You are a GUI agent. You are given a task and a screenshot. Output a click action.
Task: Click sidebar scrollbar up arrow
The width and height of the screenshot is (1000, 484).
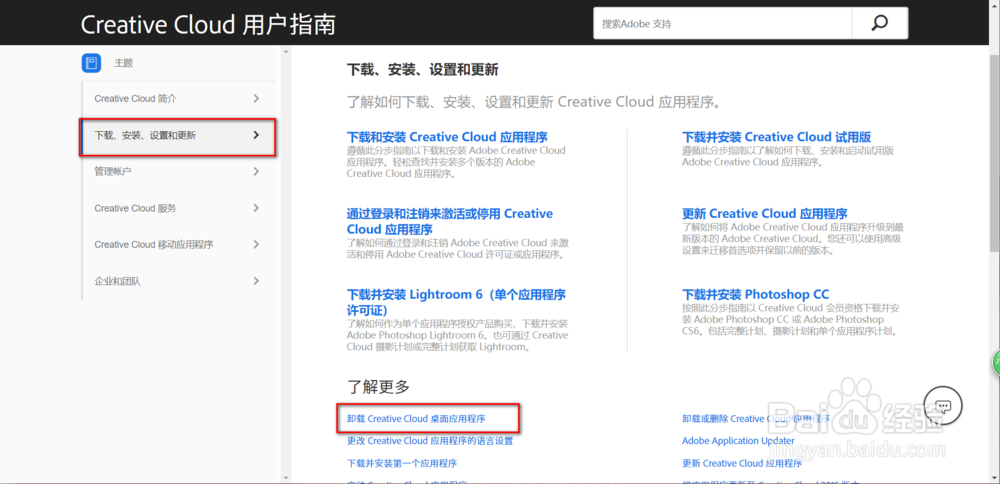tap(286, 51)
